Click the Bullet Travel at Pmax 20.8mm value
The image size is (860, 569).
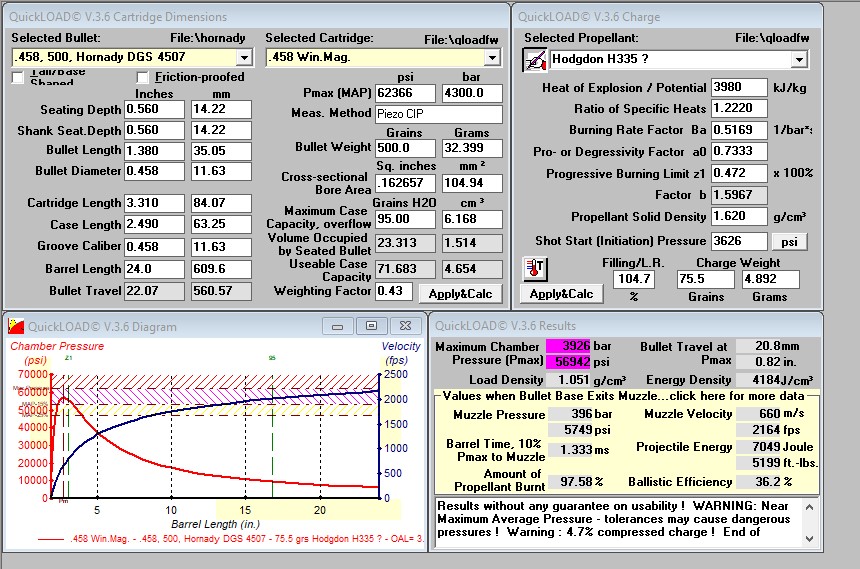point(759,346)
